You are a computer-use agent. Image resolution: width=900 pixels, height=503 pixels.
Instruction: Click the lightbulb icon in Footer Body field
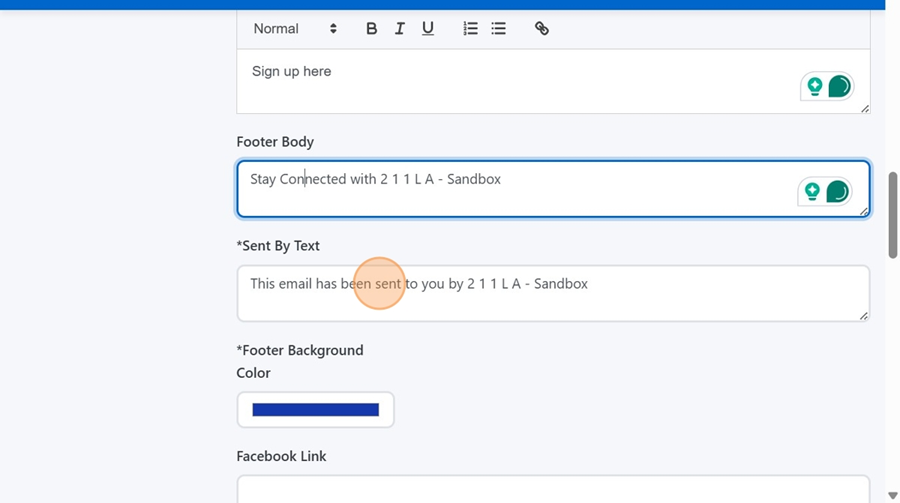coord(811,191)
